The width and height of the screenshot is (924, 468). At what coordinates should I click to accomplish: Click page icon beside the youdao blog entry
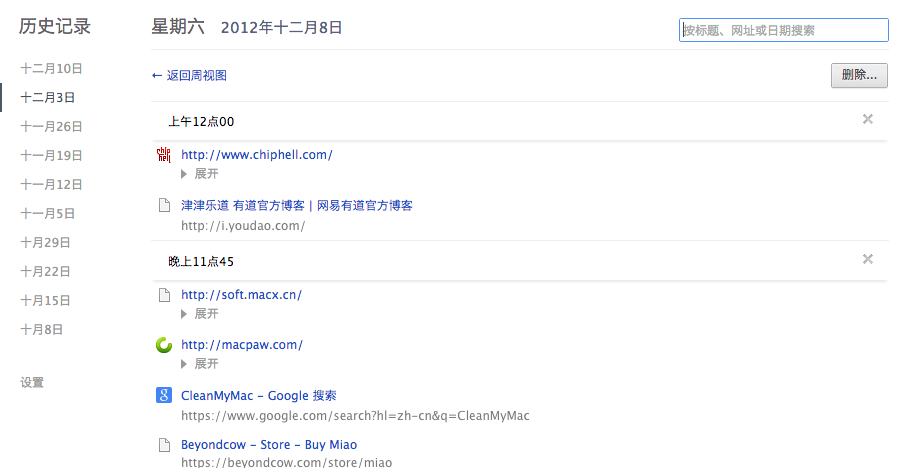tap(165, 205)
